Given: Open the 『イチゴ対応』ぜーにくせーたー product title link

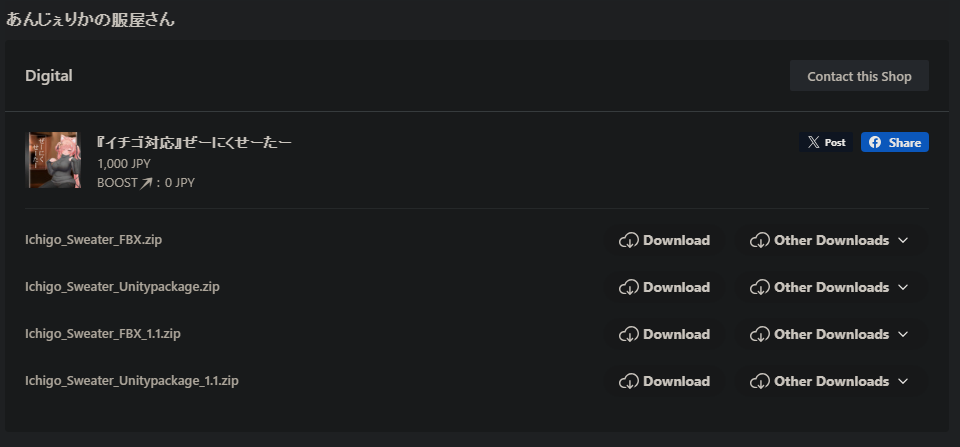Looking at the screenshot, I should (194, 142).
